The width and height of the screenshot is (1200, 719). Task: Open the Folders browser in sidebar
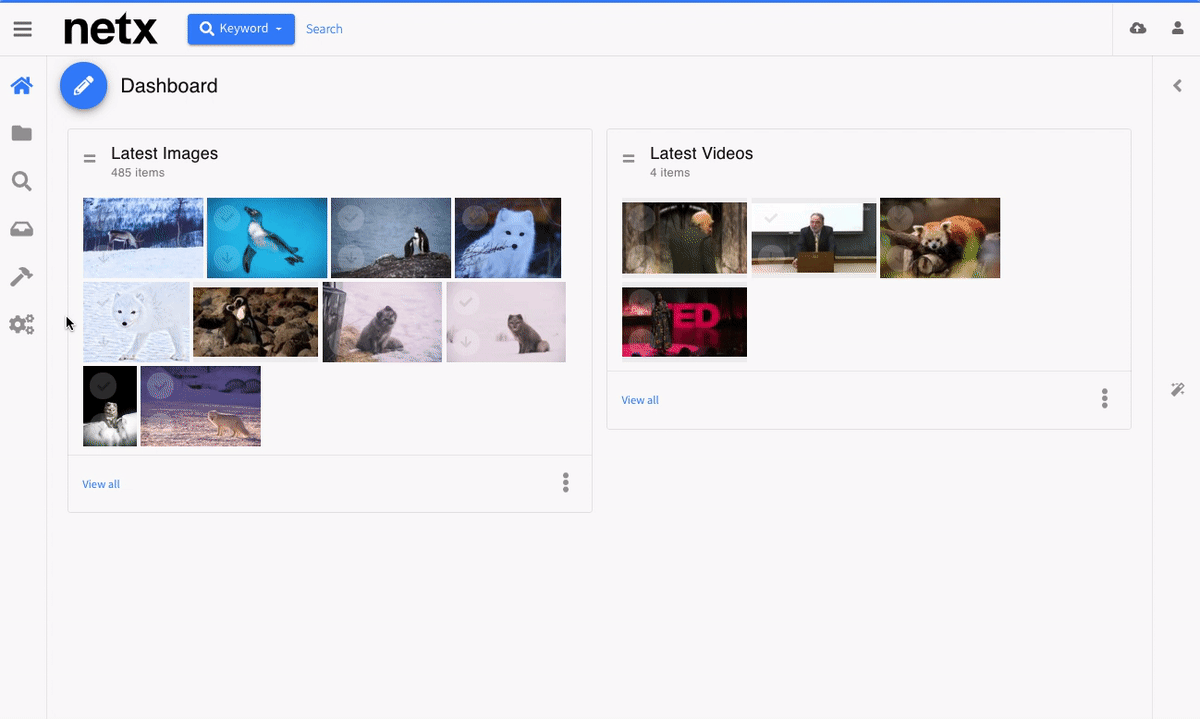[x=22, y=134]
